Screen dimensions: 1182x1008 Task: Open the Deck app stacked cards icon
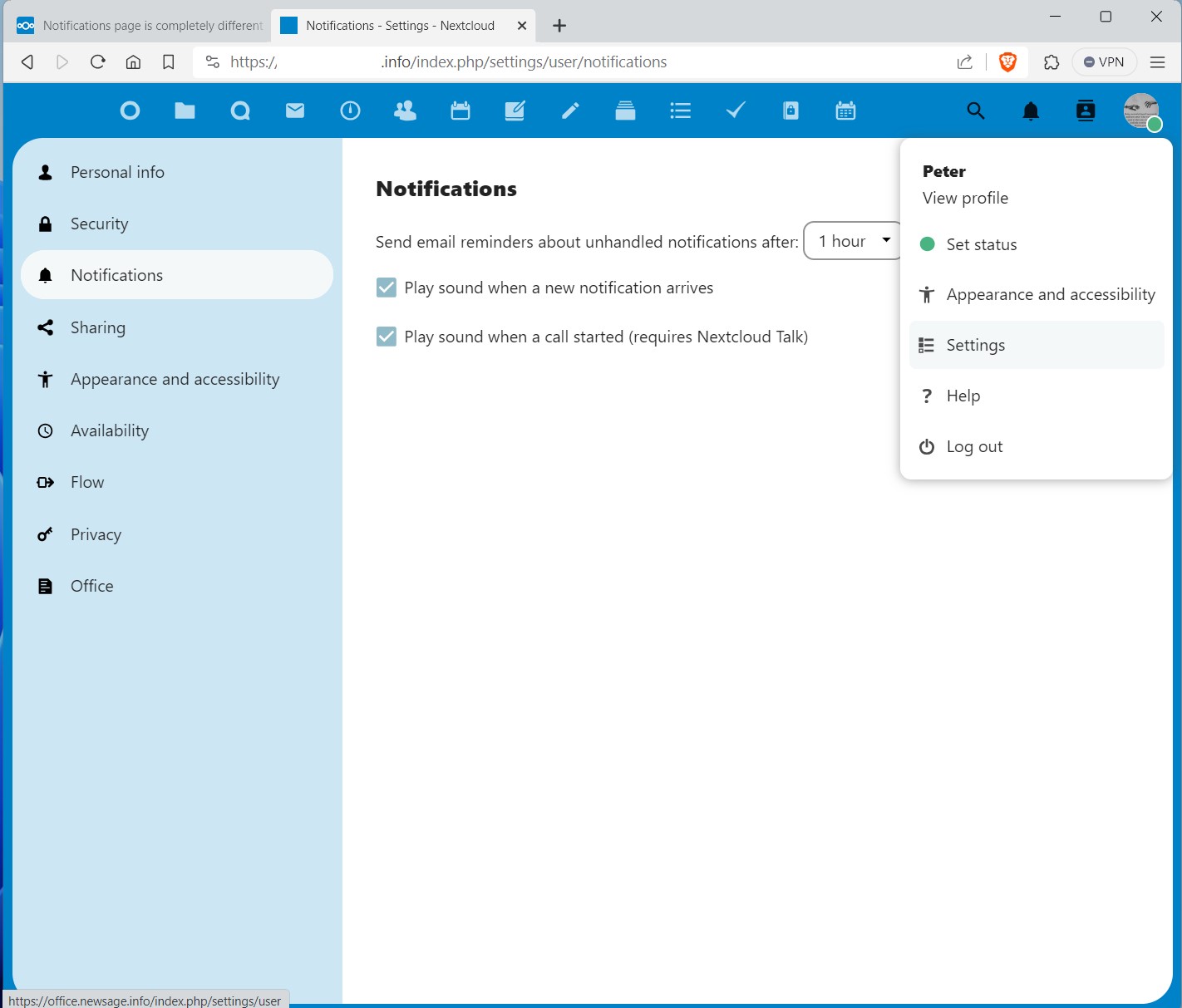coord(625,111)
